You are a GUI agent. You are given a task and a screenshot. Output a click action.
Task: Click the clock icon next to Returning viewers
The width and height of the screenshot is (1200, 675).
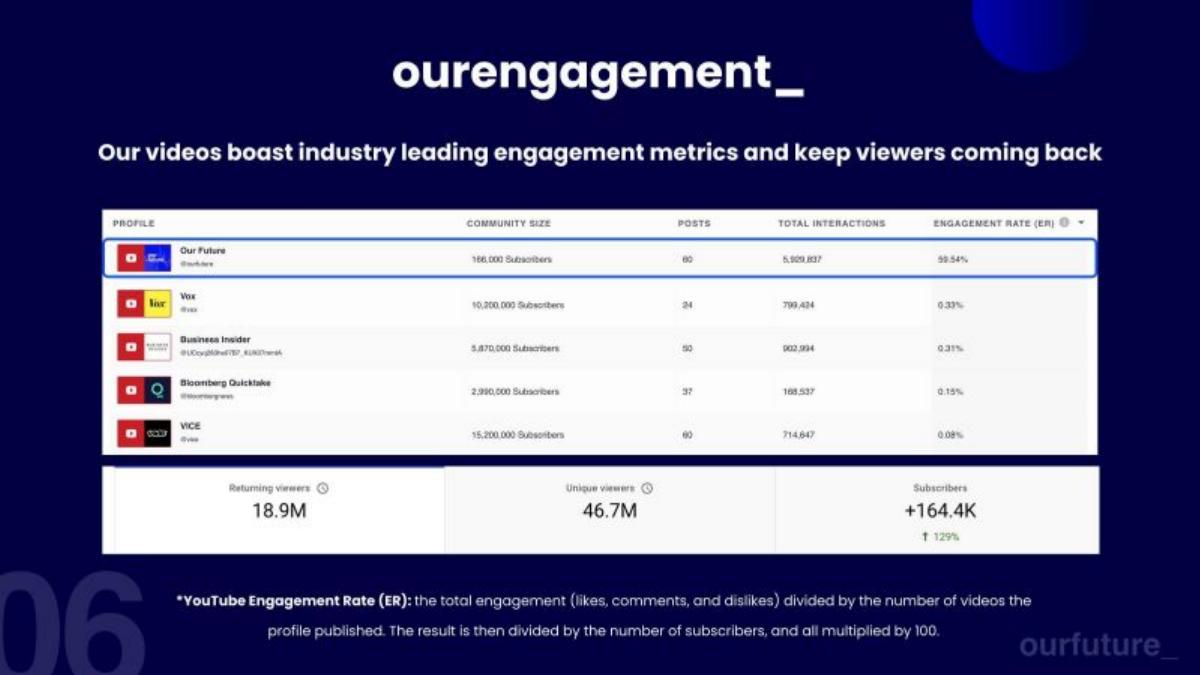[x=322, y=488]
